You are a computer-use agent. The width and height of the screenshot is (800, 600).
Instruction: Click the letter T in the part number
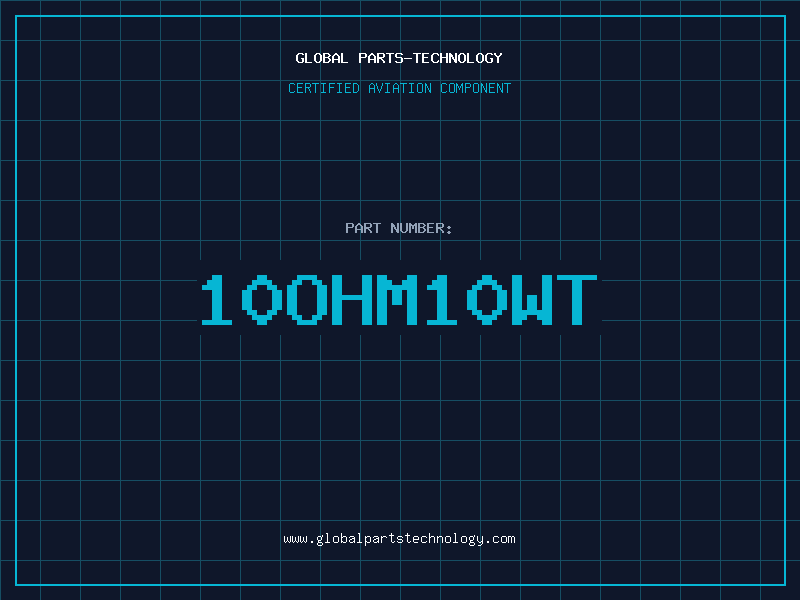click(577, 300)
